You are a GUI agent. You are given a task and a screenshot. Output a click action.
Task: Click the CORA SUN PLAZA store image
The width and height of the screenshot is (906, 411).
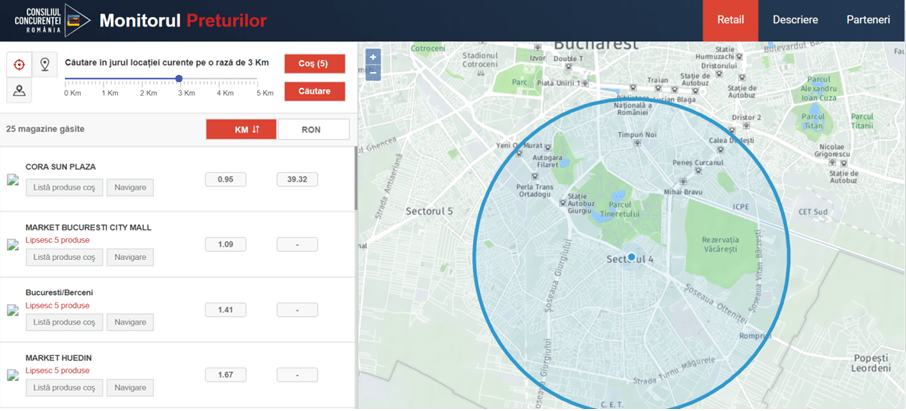tap(13, 180)
